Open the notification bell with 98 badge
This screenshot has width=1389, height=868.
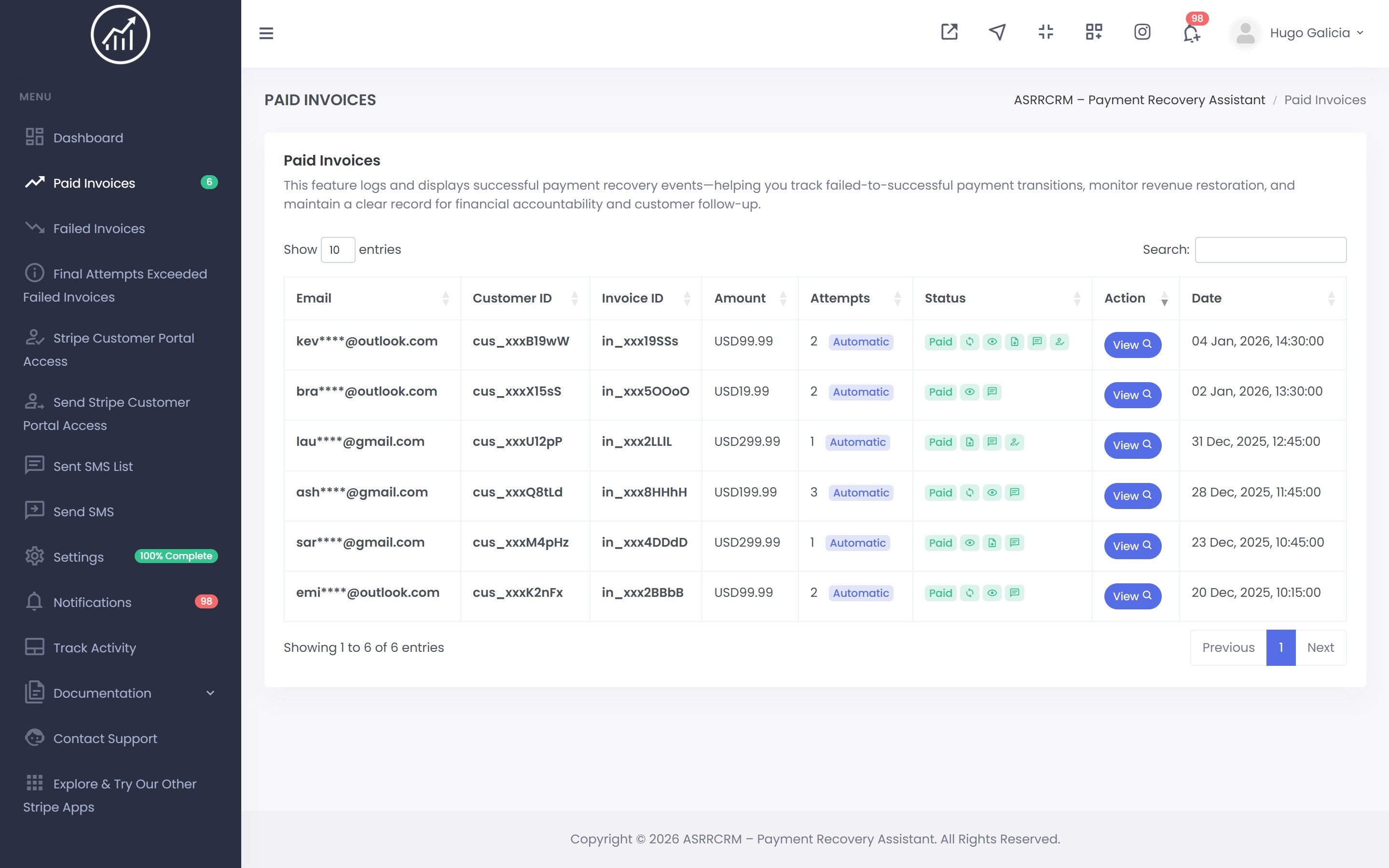point(1192,33)
